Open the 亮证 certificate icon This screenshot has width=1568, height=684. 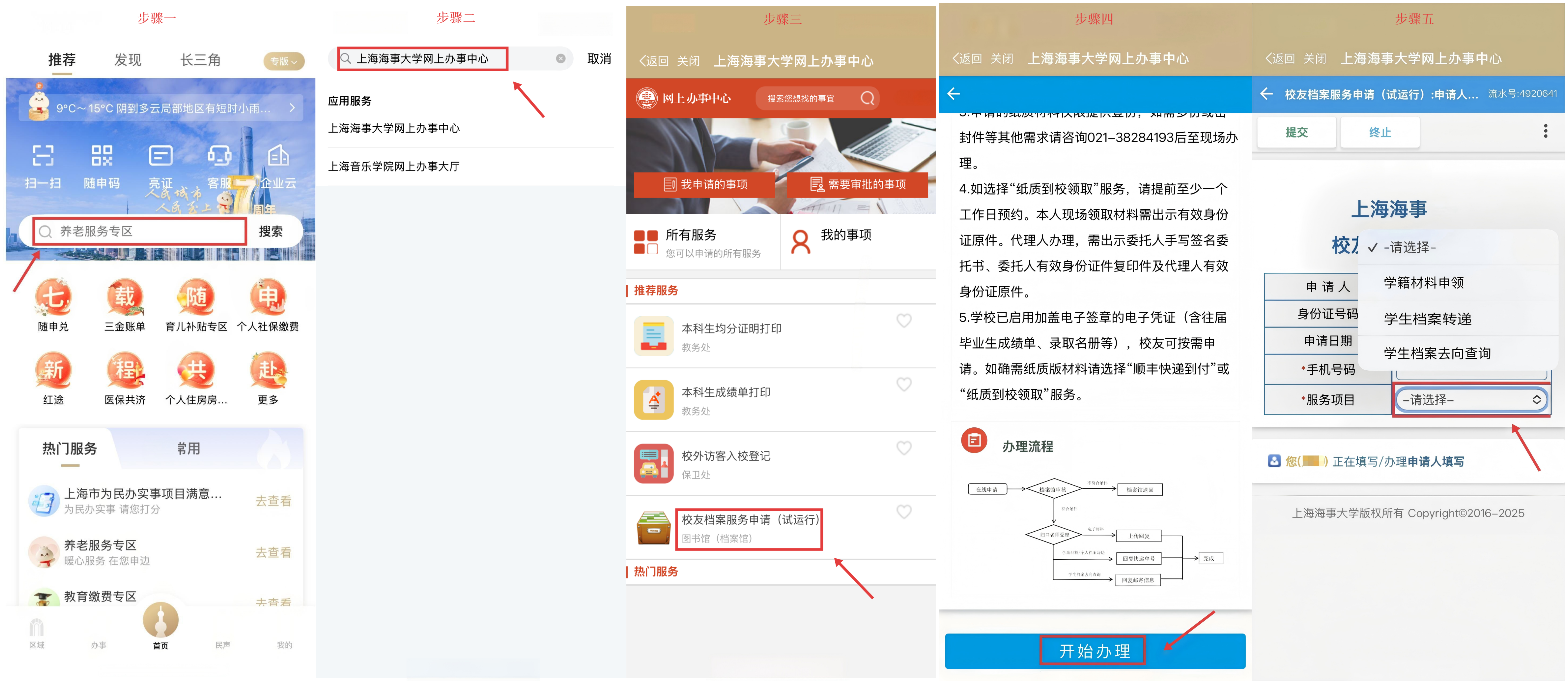[161, 156]
